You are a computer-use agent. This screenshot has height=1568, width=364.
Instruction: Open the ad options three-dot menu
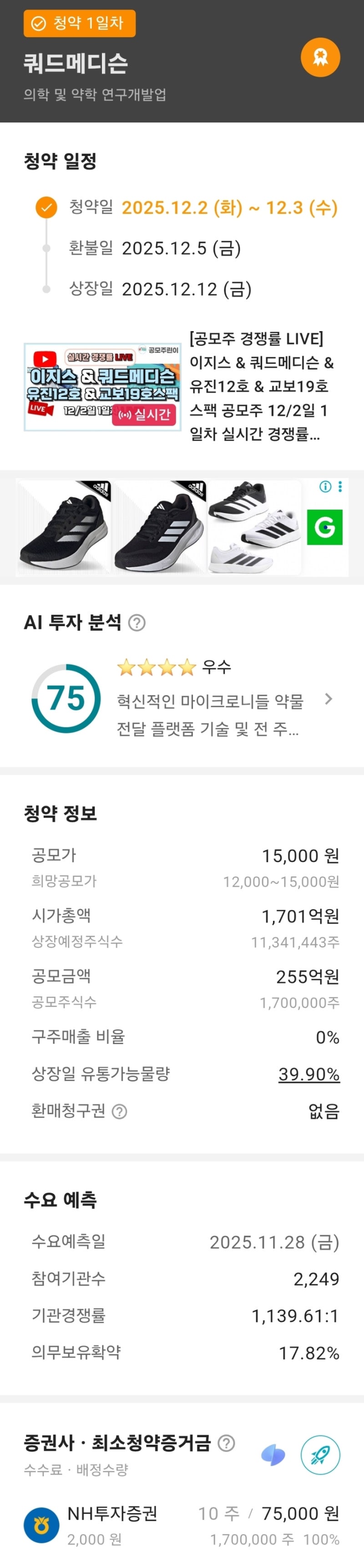[340, 486]
